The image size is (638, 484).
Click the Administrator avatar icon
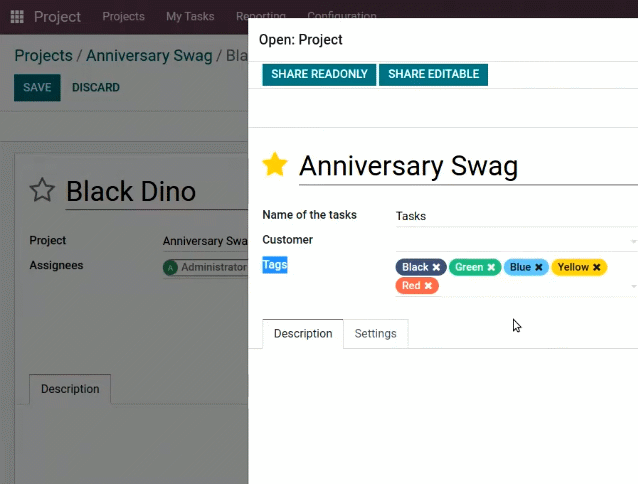click(171, 268)
